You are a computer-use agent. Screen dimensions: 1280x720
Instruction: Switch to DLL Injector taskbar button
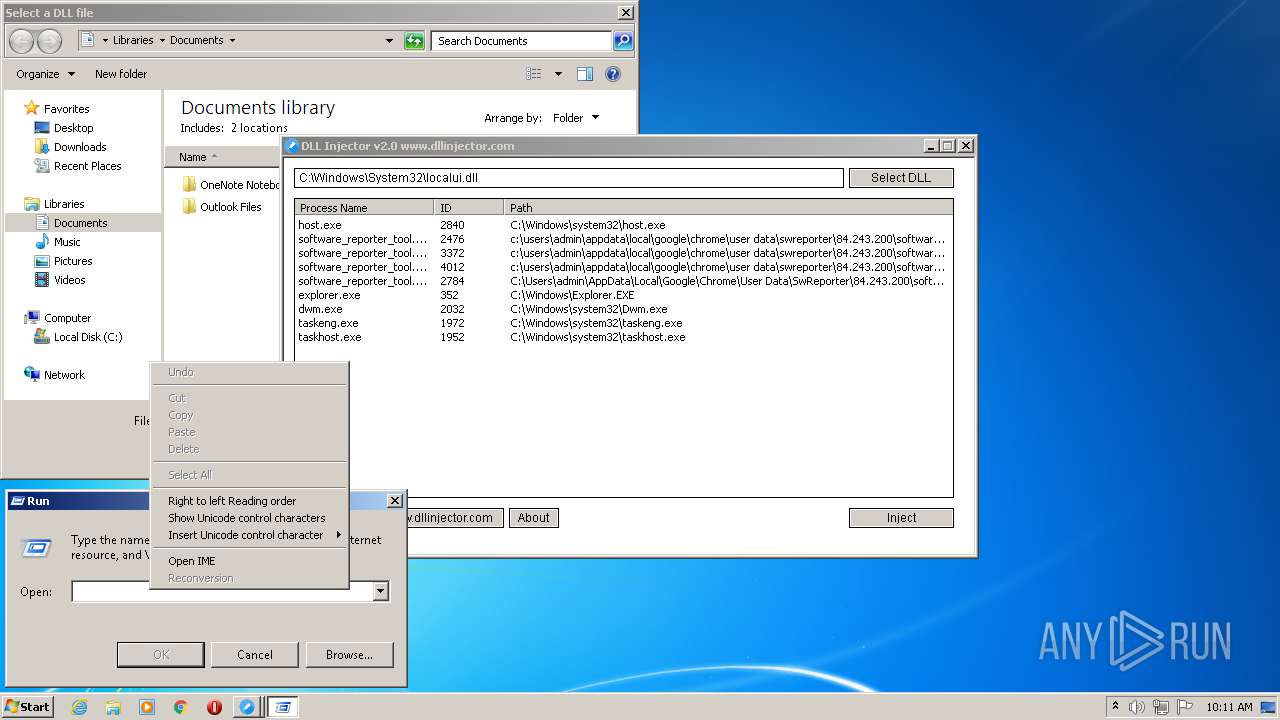tap(246, 707)
